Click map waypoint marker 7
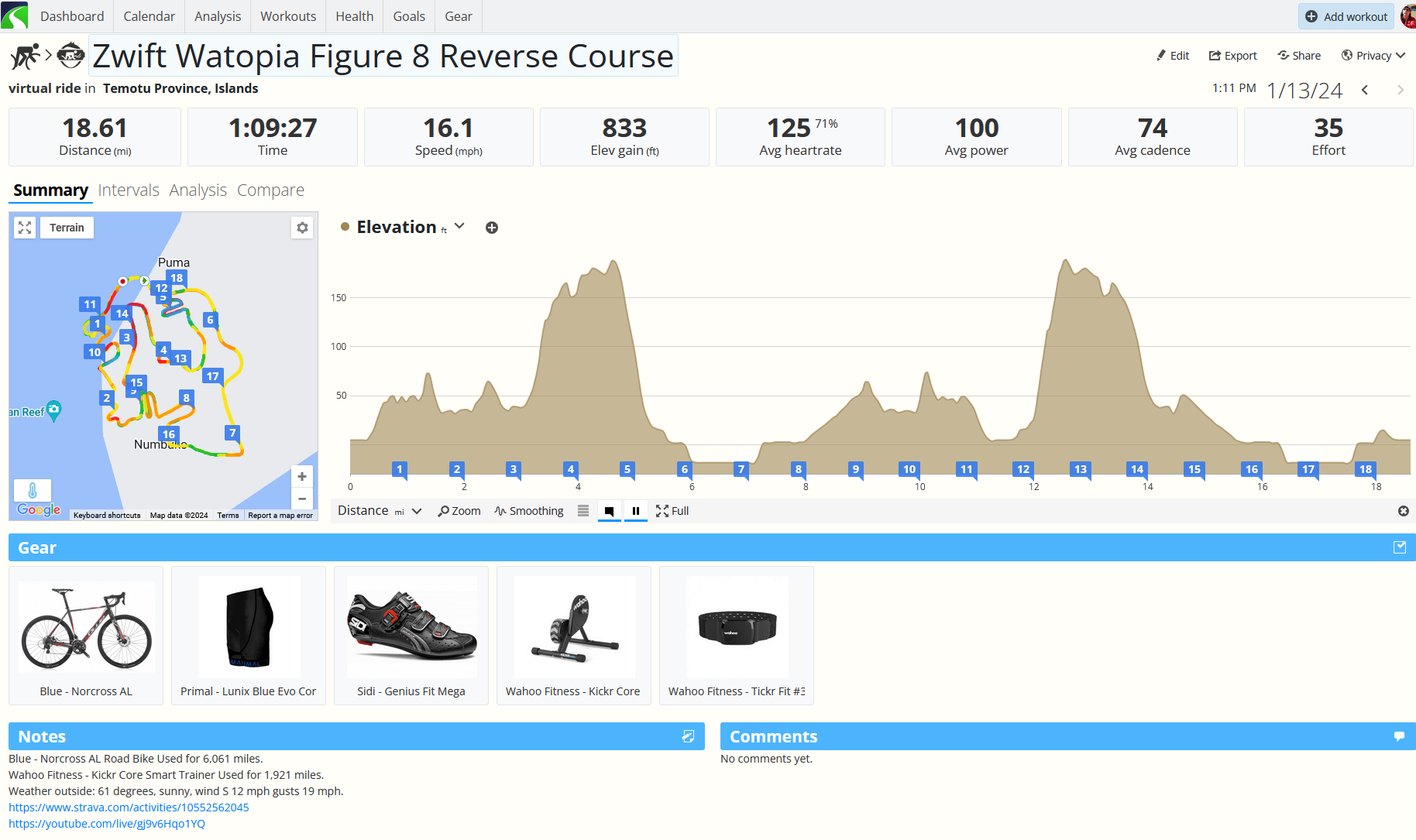 click(232, 433)
